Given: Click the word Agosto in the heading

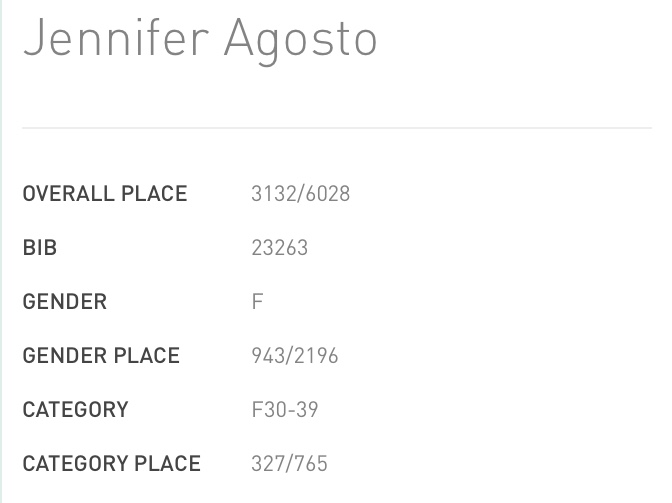Looking at the screenshot, I should (300, 42).
